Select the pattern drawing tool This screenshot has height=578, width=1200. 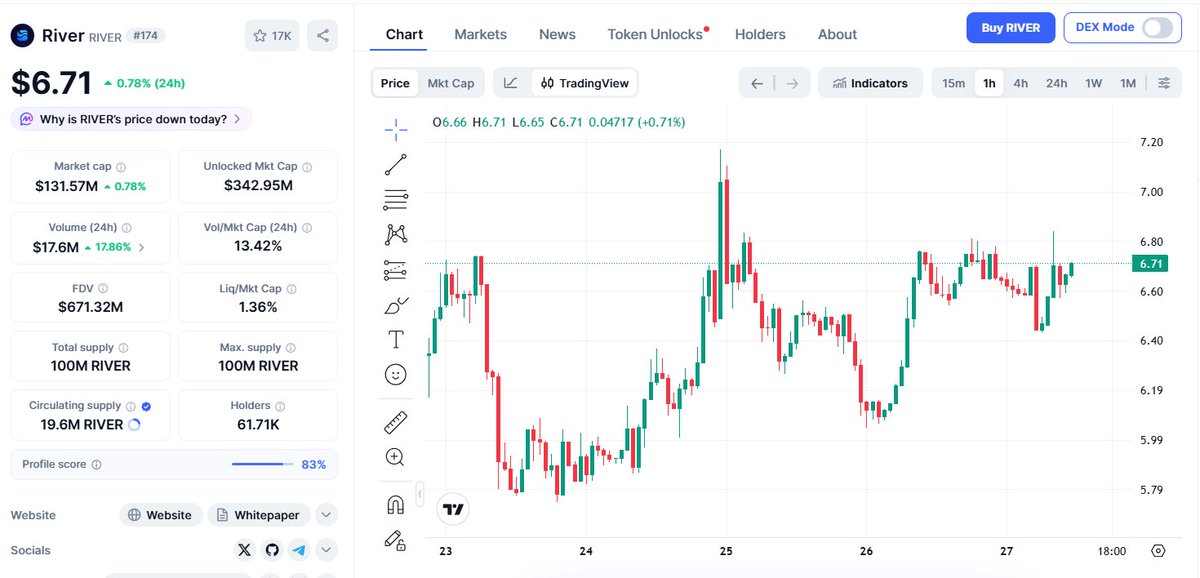(396, 235)
